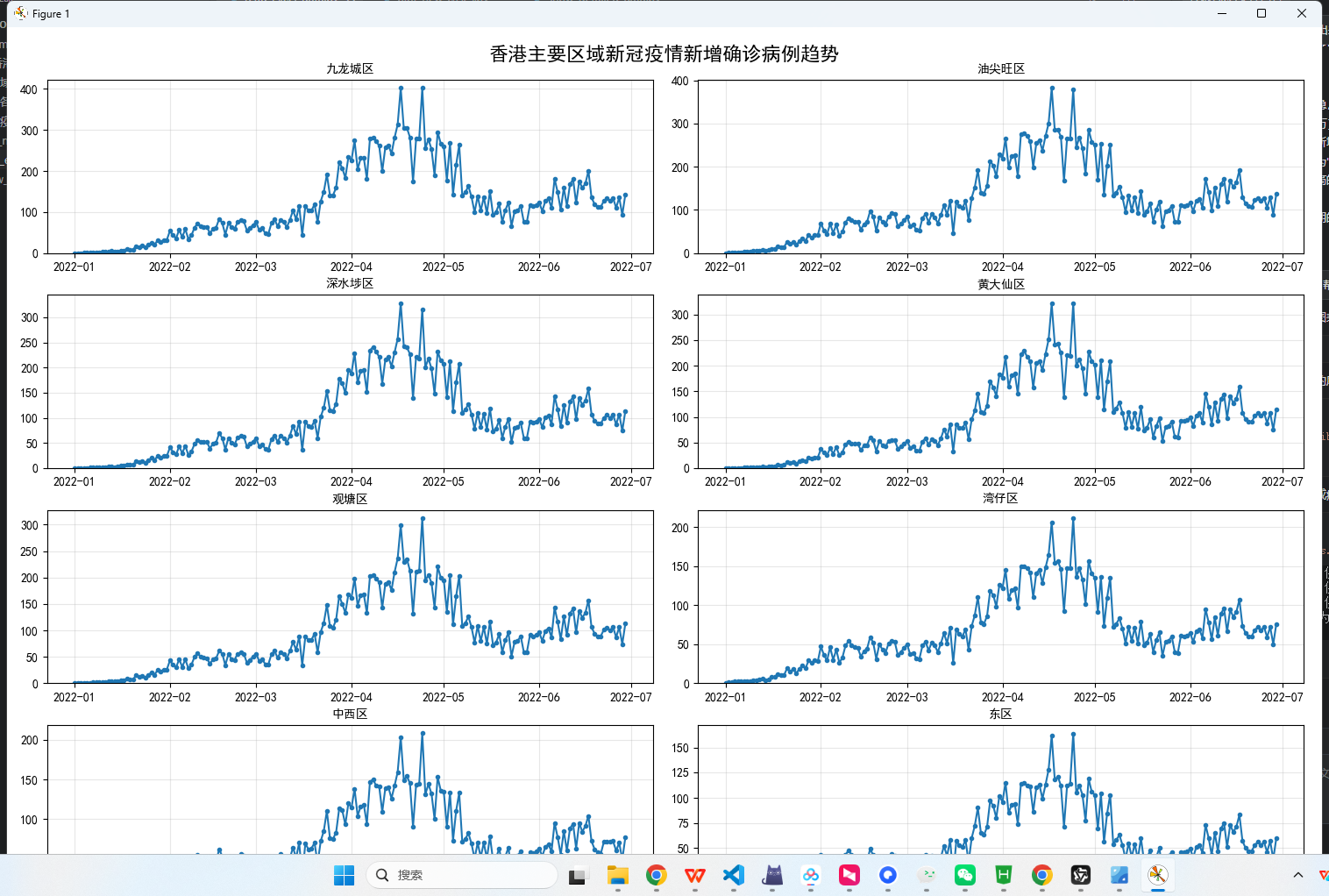Maximize the Figure 1 window
1329x896 pixels.
[x=1261, y=13]
